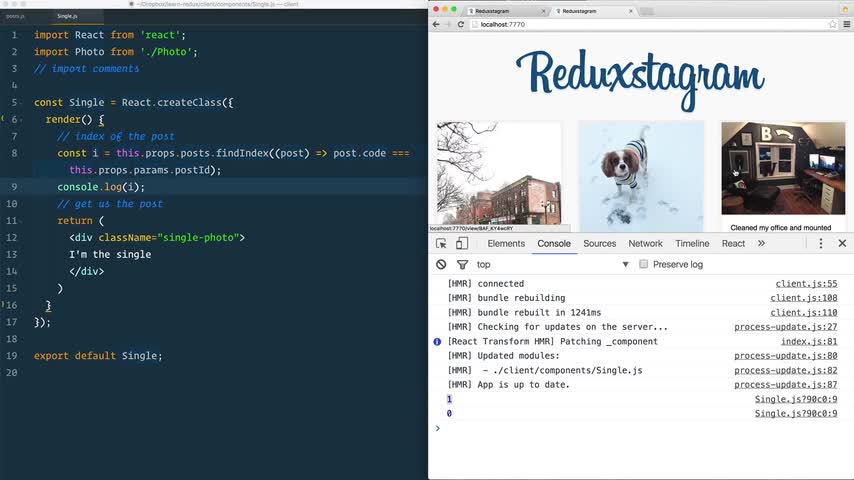Switch to the React DevTools tab

click(x=733, y=244)
